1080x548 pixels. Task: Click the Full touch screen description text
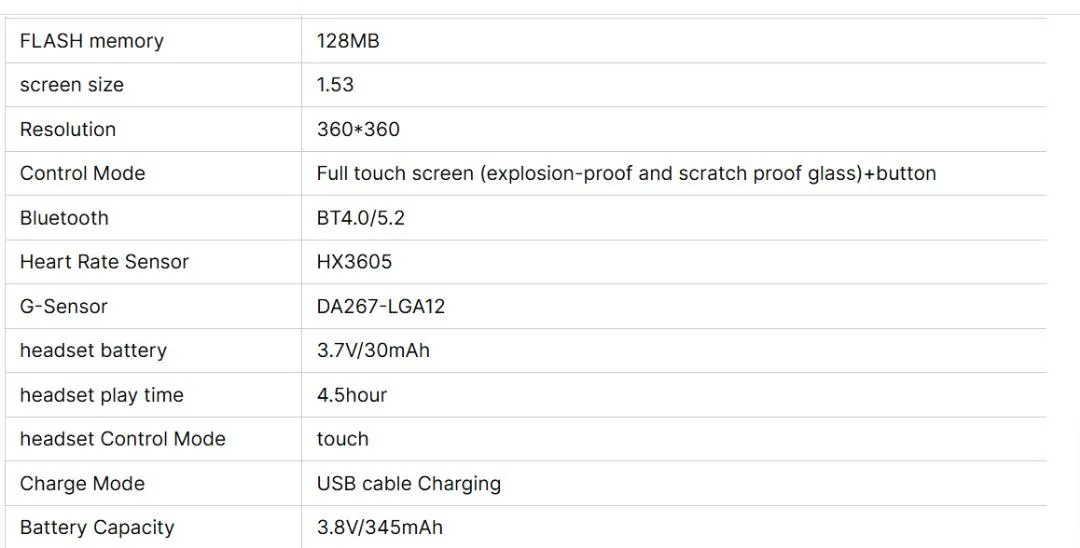[x=626, y=173]
